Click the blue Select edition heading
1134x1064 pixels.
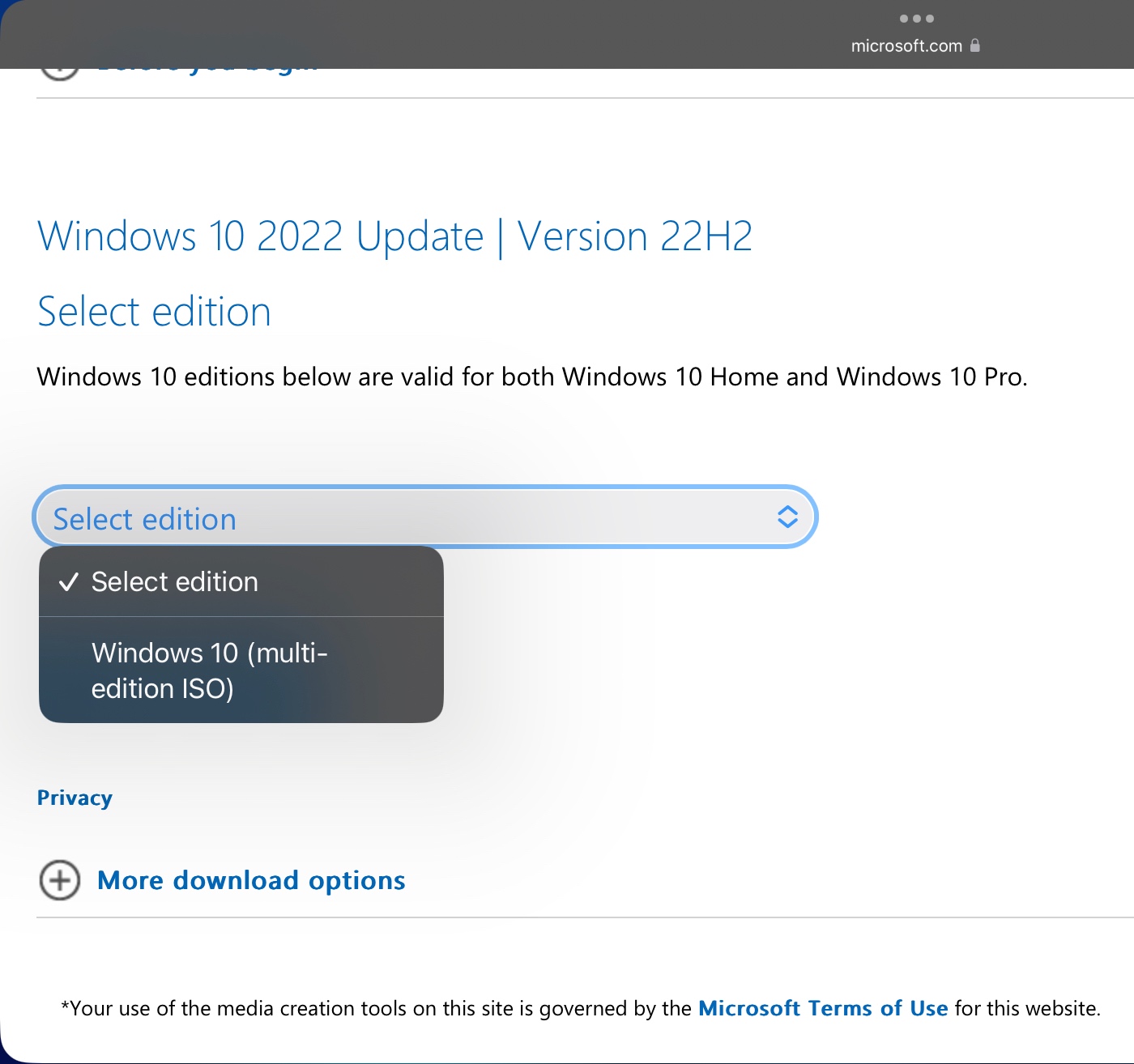point(154,313)
